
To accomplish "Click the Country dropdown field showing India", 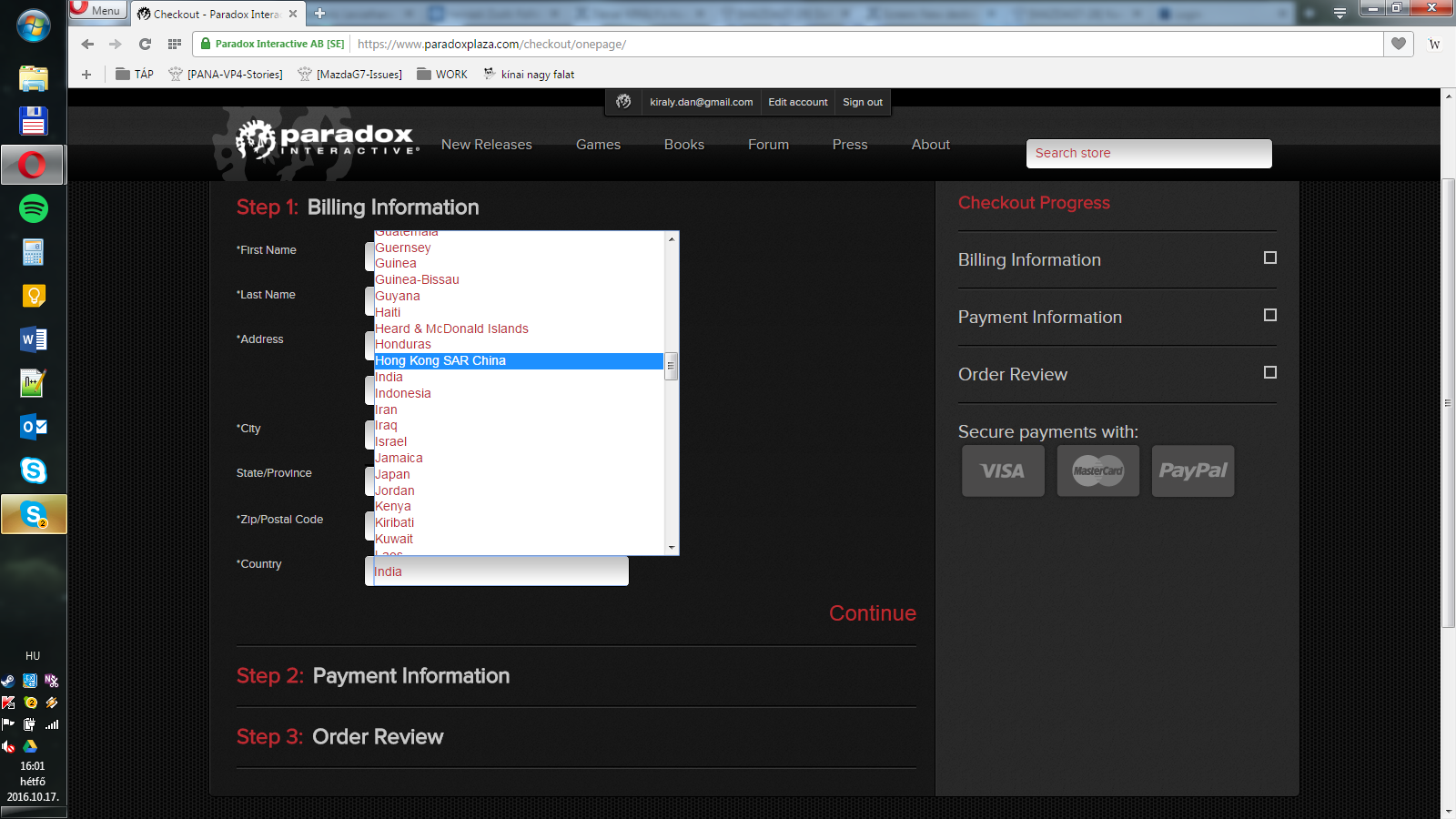I will [x=497, y=571].
